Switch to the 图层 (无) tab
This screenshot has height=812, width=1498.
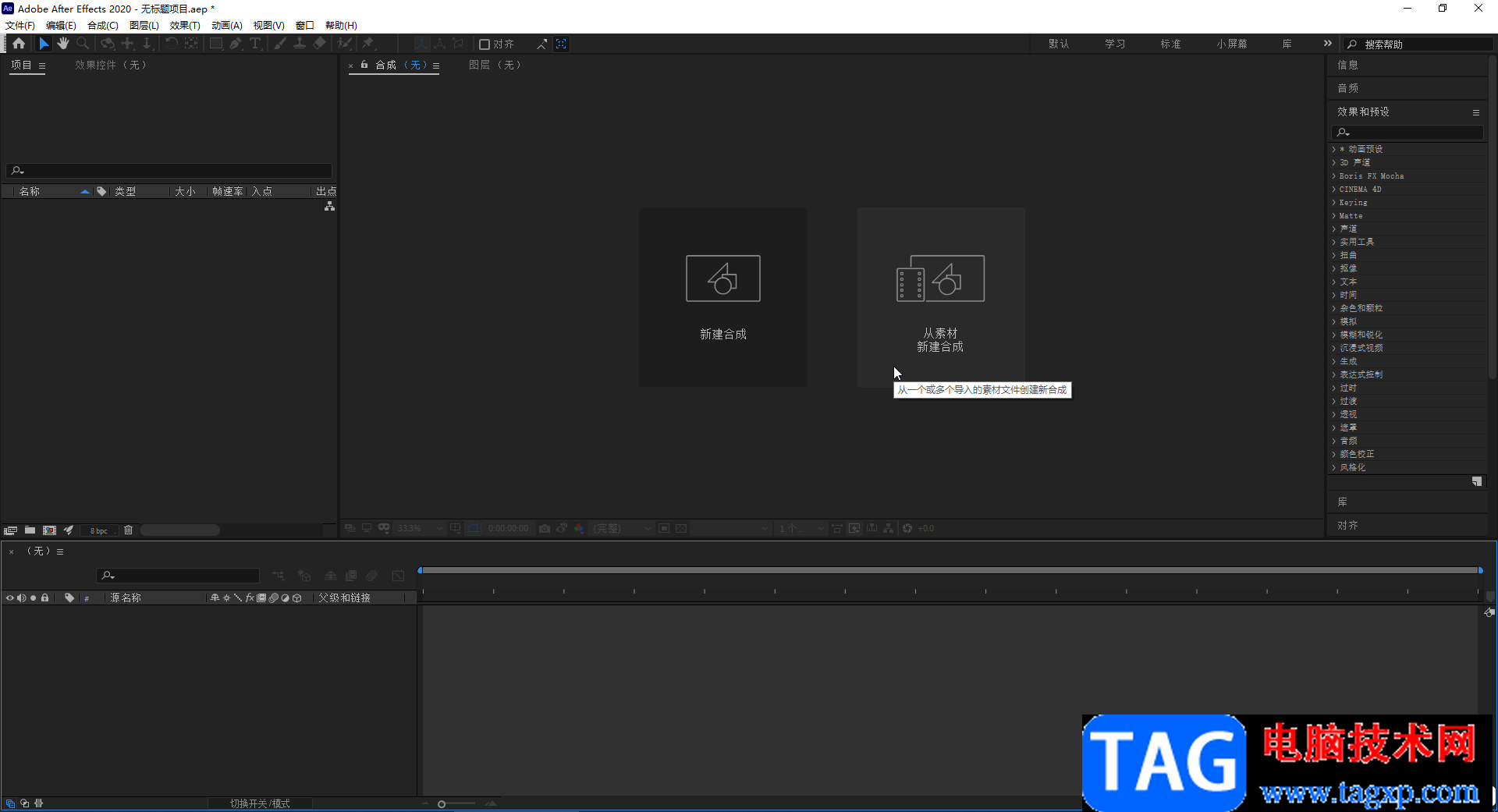495,65
